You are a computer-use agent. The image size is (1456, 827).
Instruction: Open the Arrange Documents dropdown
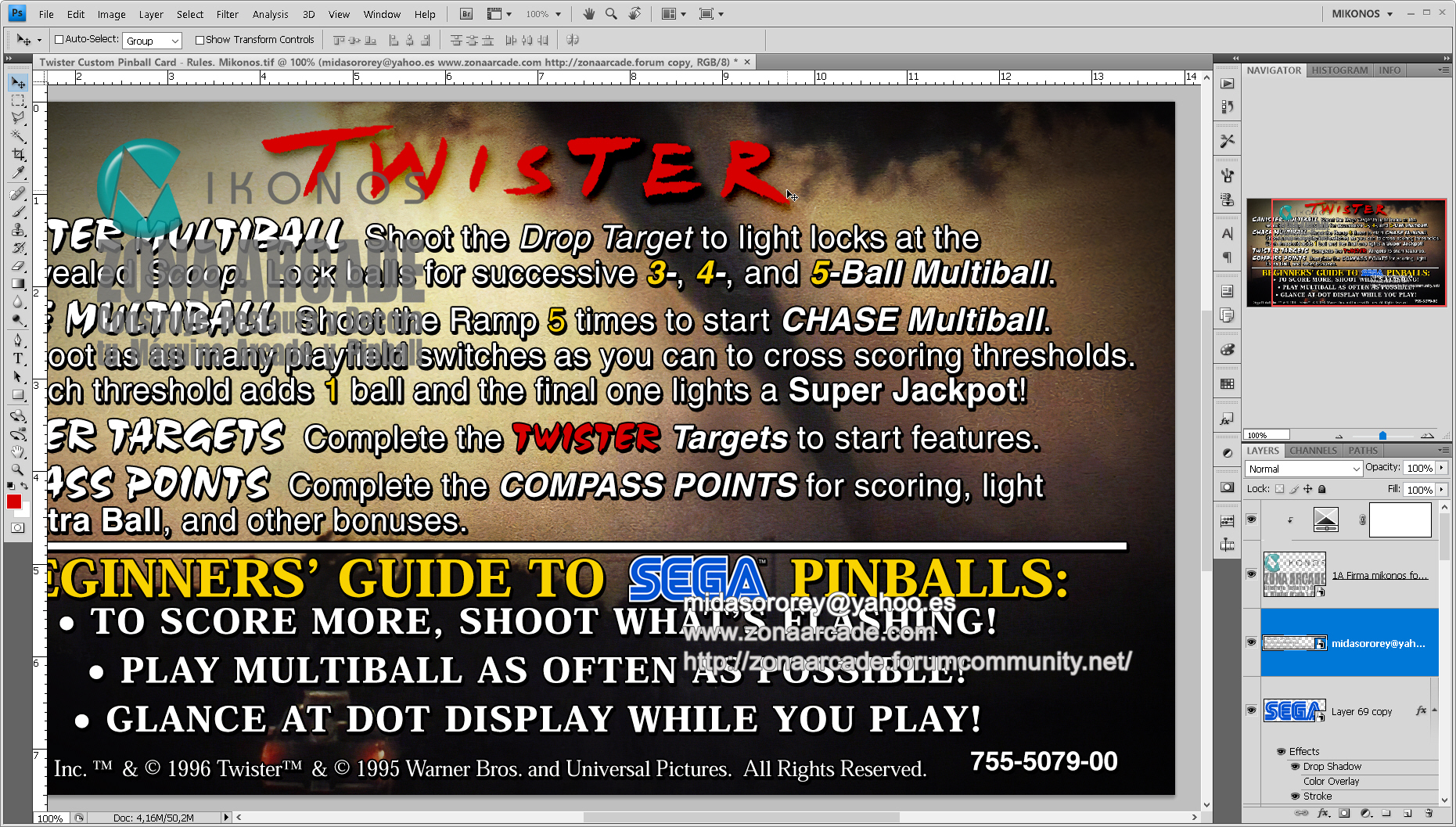coord(673,13)
